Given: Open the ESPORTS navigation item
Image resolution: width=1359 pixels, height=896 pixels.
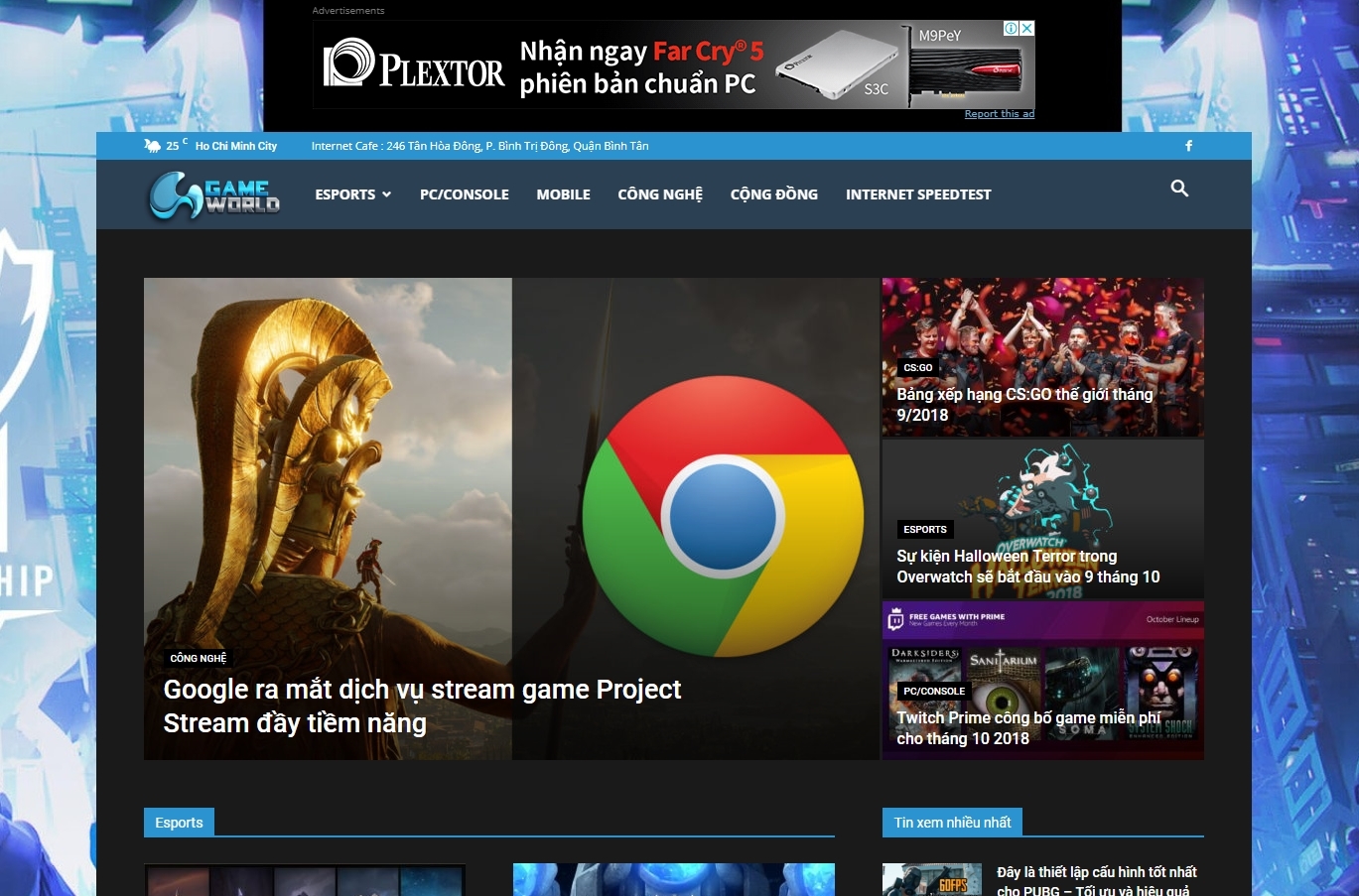Looking at the screenshot, I should coord(345,194).
